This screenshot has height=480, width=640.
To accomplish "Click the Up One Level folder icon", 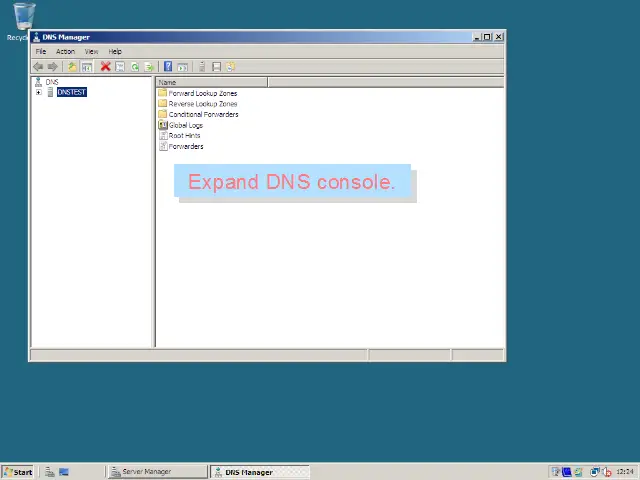I will click(72, 67).
